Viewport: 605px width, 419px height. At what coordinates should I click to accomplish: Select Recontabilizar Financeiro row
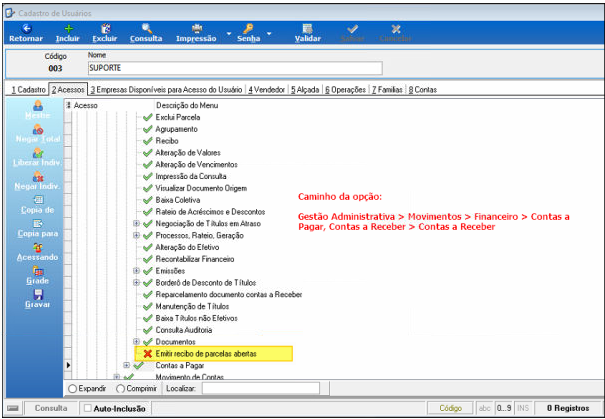click(x=194, y=259)
